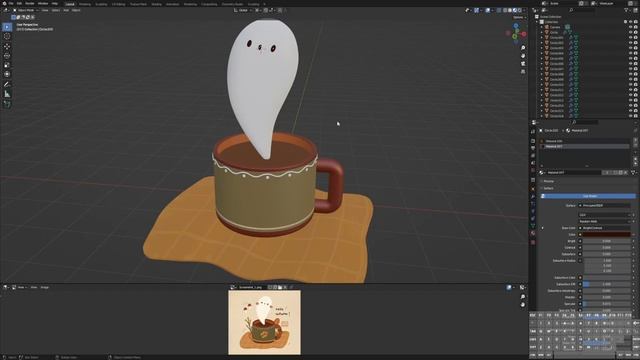Click the viewport pan hand icon
Viewport: 640px width, 360px height.
523,56
